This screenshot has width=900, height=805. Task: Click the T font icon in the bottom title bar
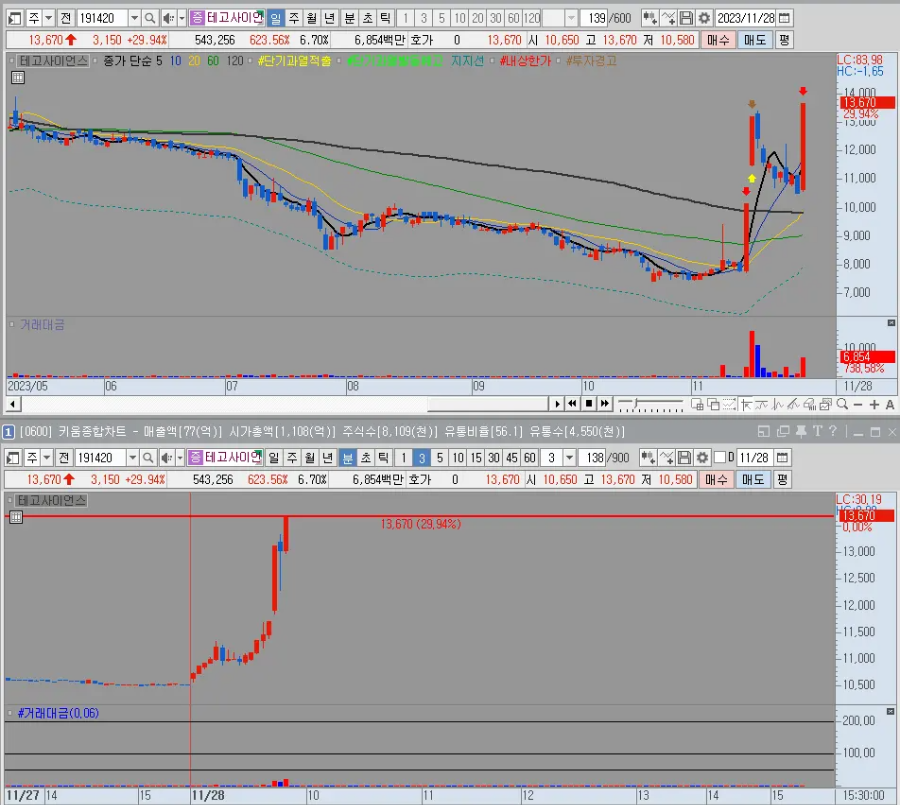817,431
